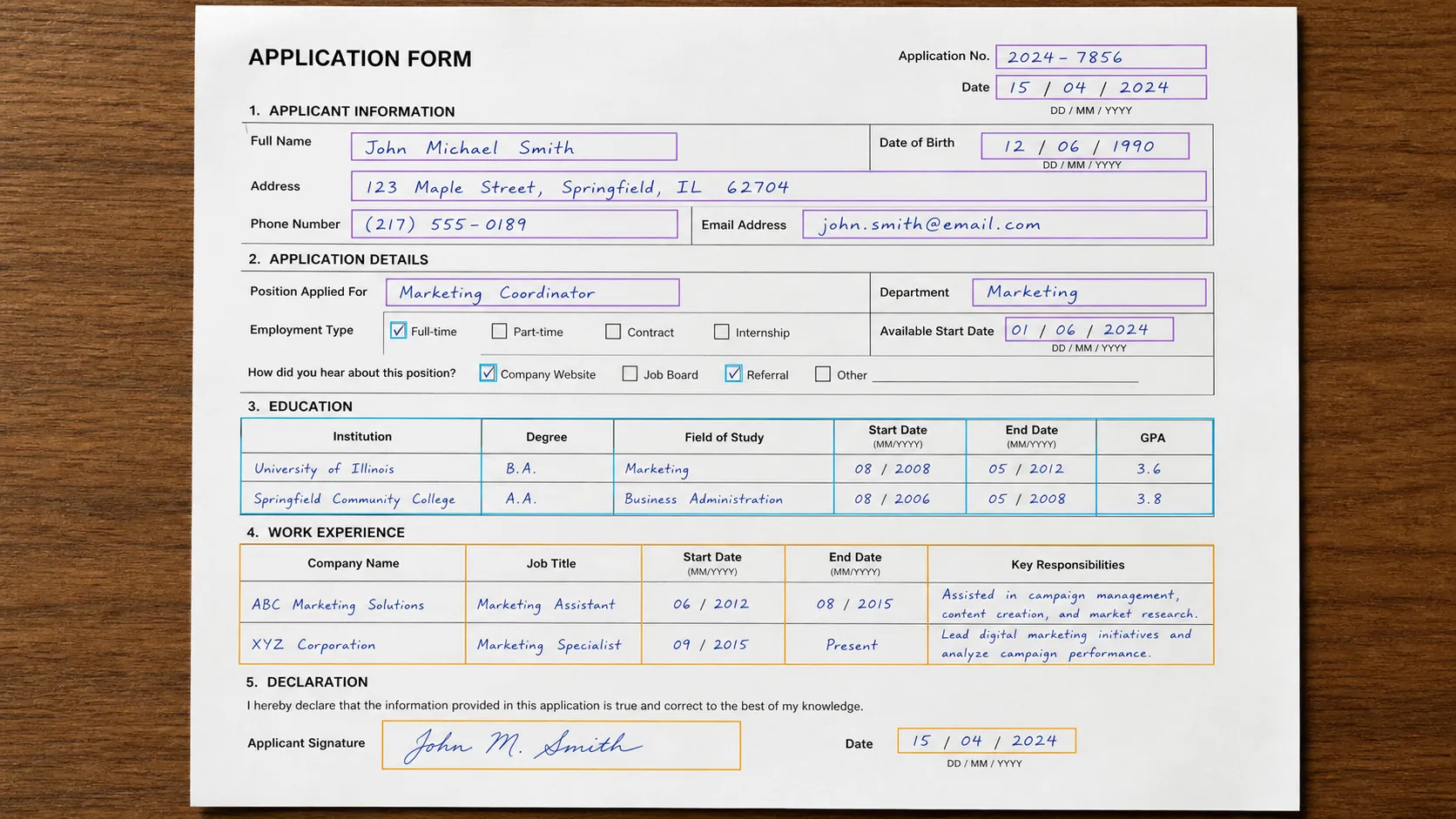The height and width of the screenshot is (819, 1456).
Task: Select the 'Lead digital marketing initiatives' cell
Action: pyautogui.click(x=1070, y=644)
